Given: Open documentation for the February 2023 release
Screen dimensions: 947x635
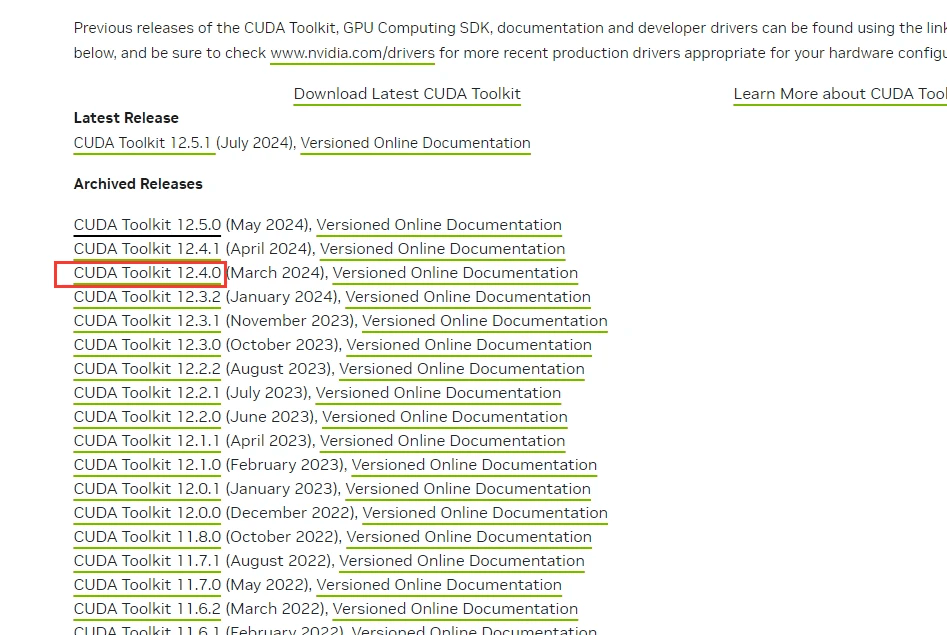Looking at the screenshot, I should point(474,465).
